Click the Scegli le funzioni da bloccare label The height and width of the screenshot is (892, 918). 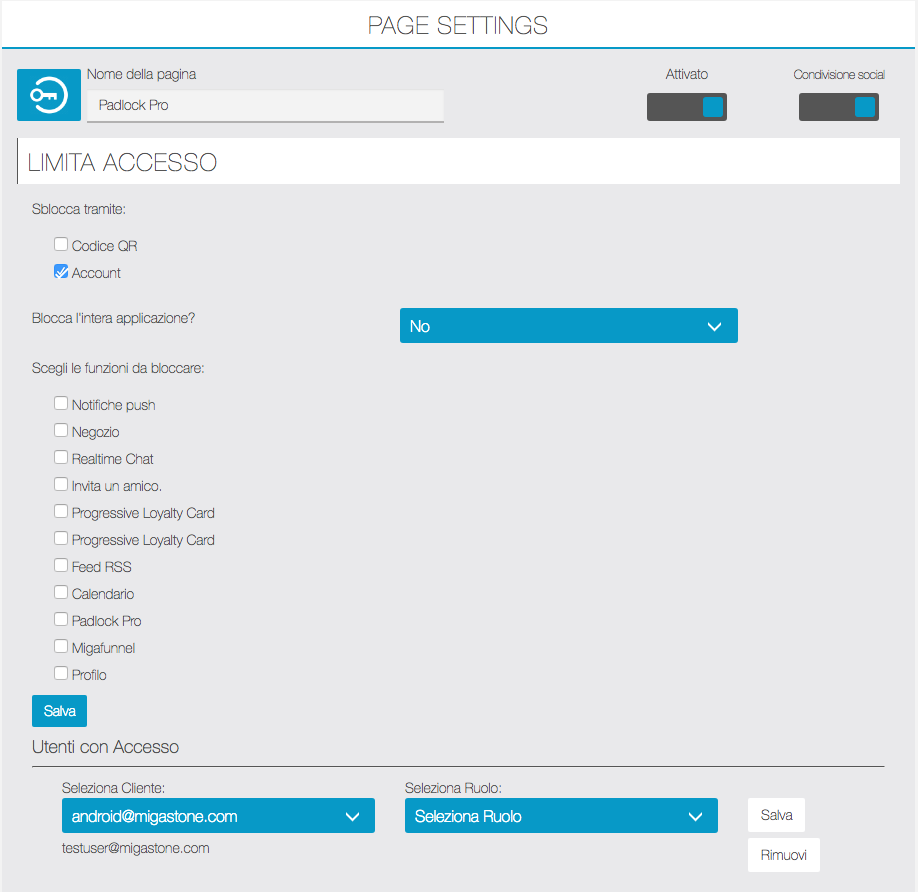click(x=118, y=368)
